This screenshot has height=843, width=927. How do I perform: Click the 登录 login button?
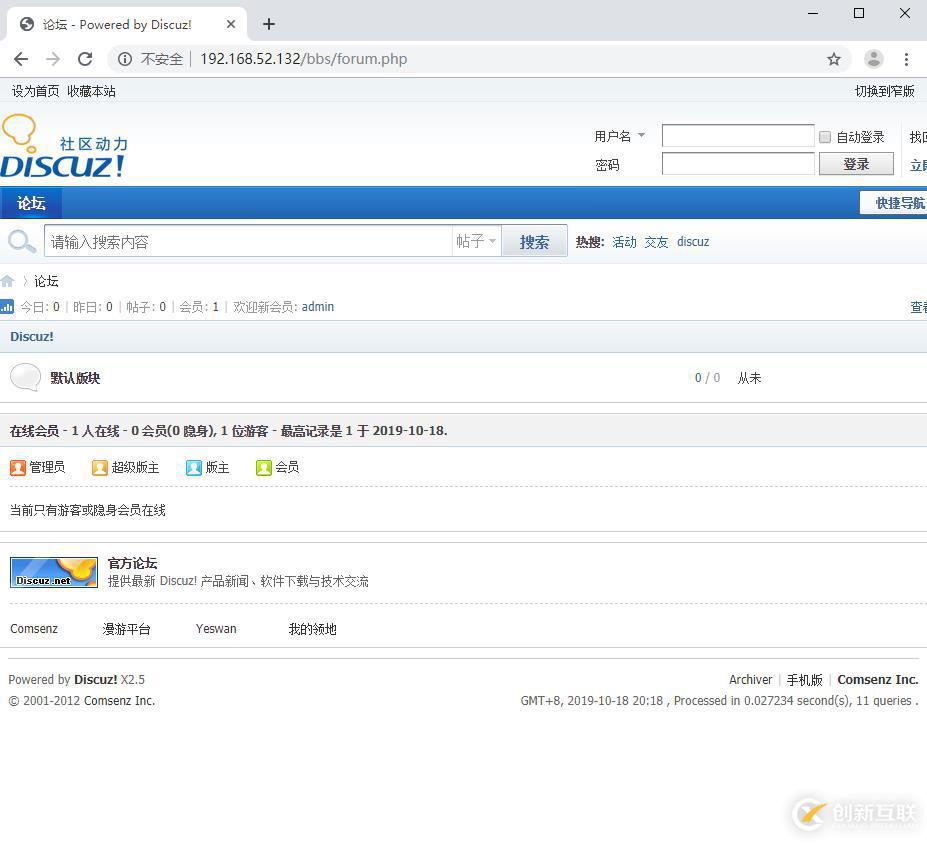coord(856,164)
